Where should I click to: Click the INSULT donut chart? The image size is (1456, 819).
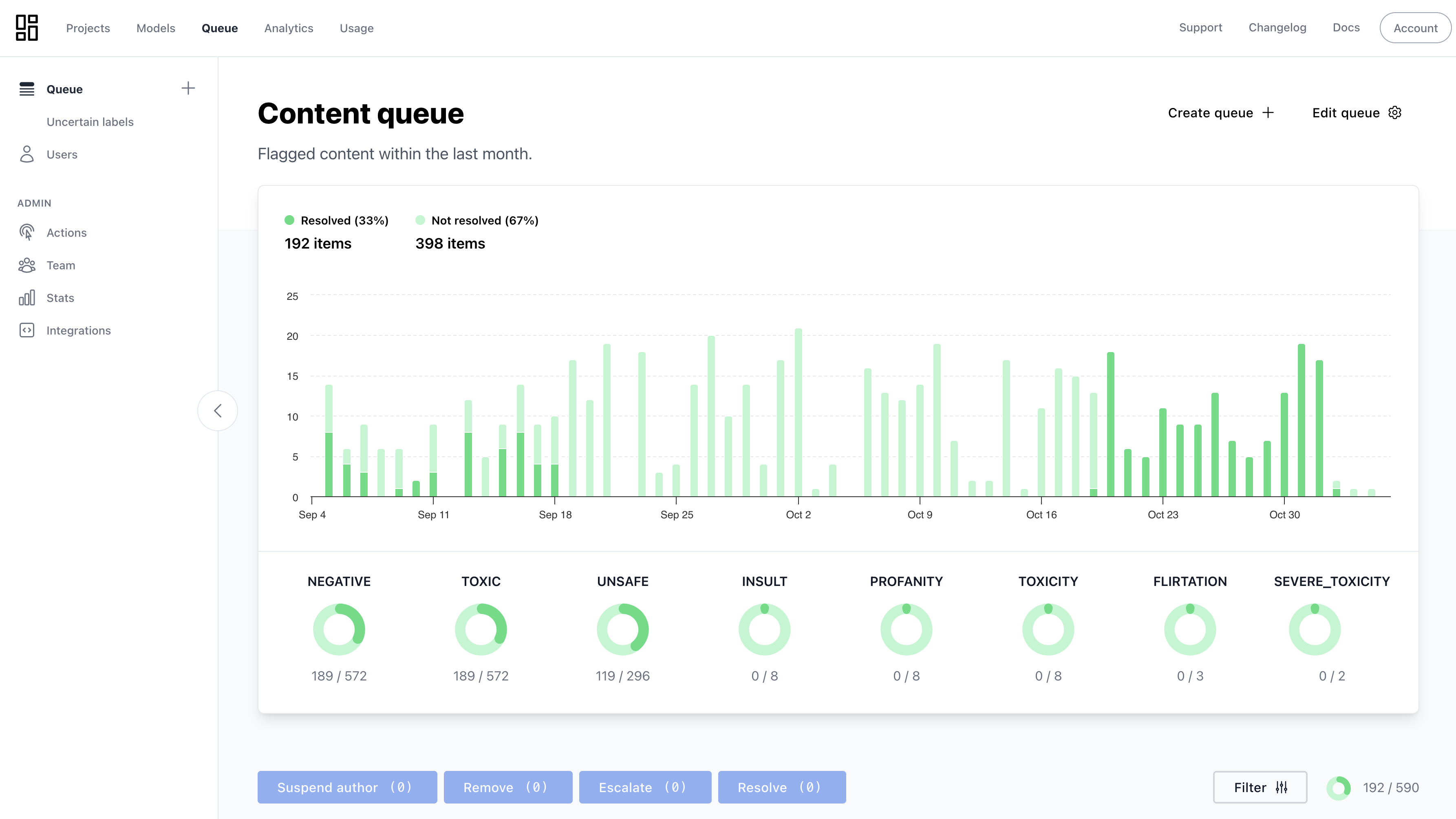tap(765, 629)
